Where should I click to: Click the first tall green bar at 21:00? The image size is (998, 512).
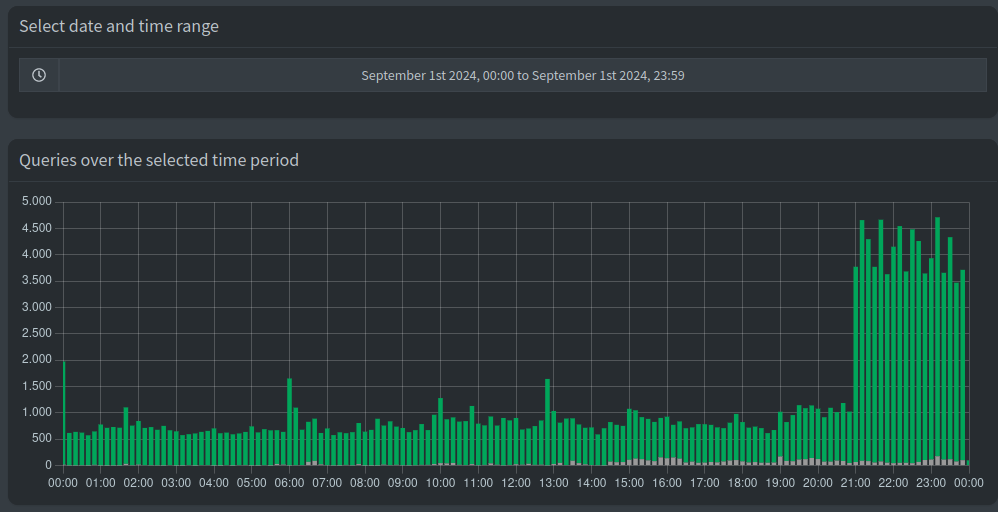[856, 366]
